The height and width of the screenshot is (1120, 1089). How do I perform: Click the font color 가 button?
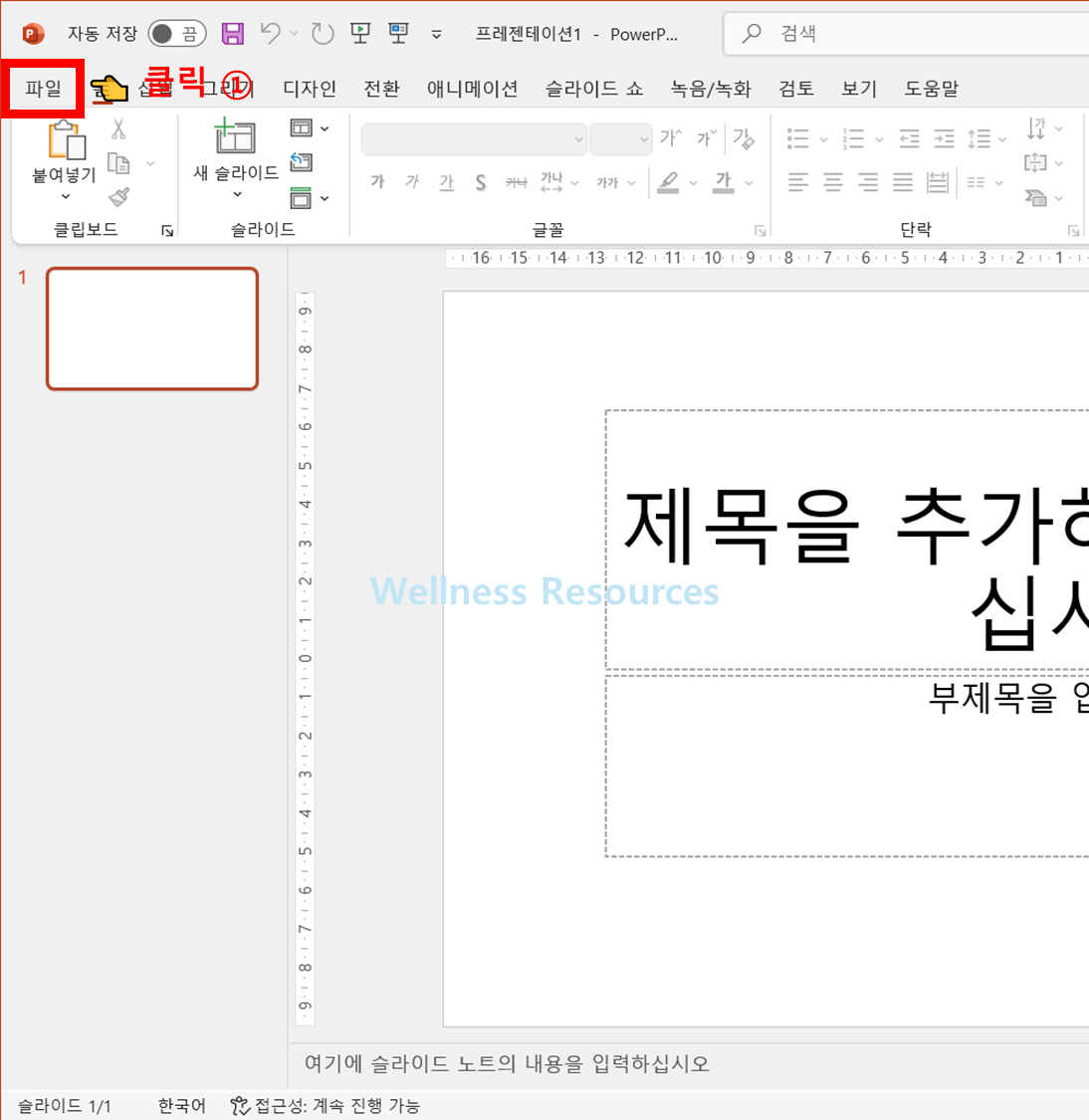tap(724, 182)
